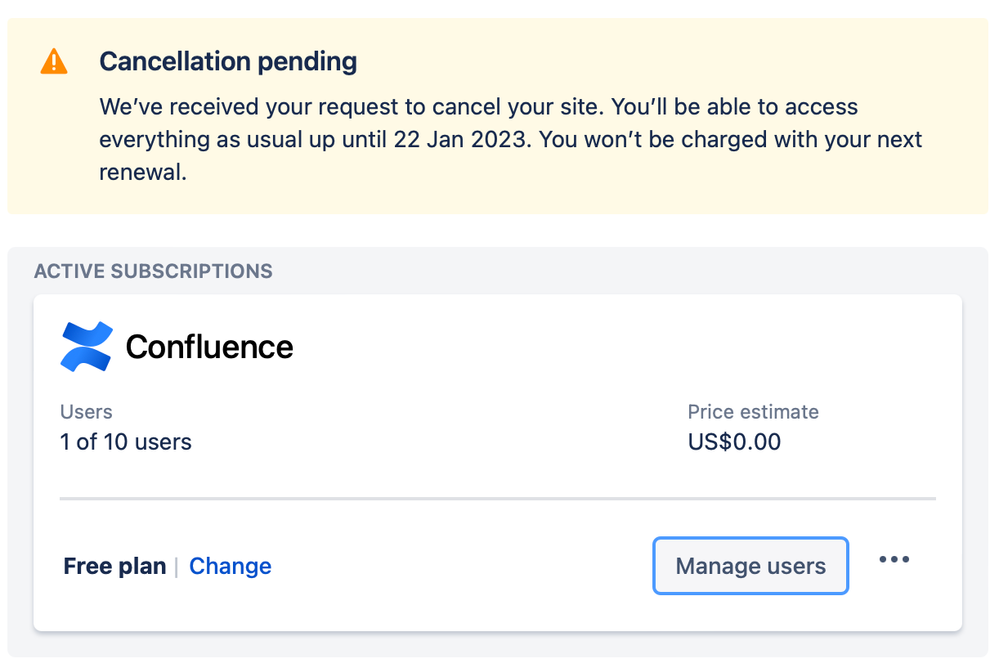The width and height of the screenshot is (999, 659).
Task: Expand the Confluence subscription options menu
Action: [893, 559]
